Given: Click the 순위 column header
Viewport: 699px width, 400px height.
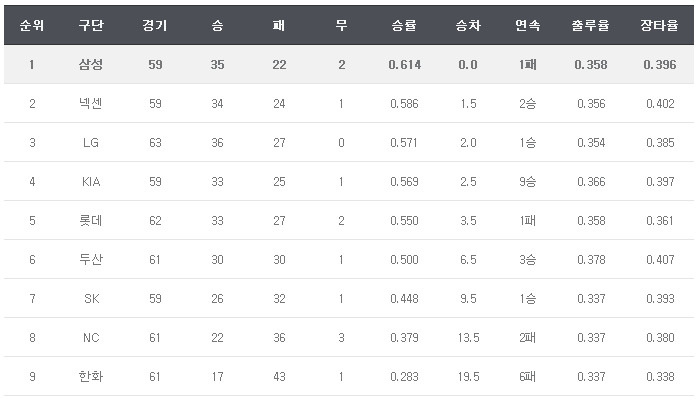Looking at the screenshot, I should [31, 25].
